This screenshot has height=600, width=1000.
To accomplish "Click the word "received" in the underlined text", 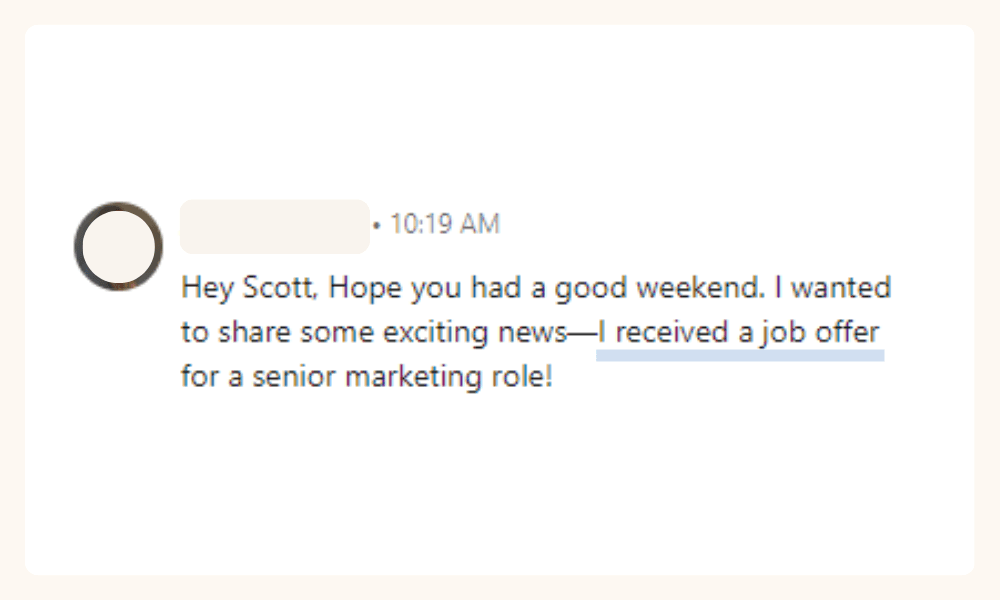I will [671, 334].
